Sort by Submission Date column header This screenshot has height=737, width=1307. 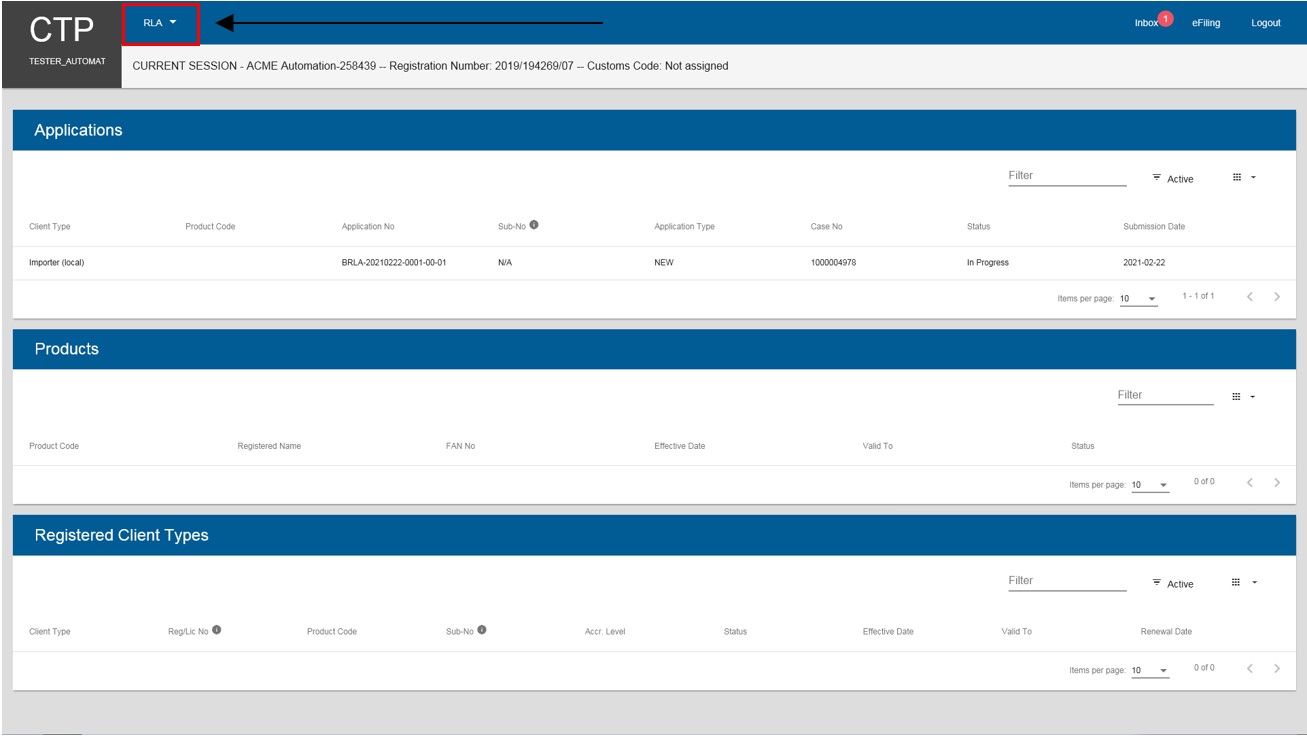tap(1154, 227)
